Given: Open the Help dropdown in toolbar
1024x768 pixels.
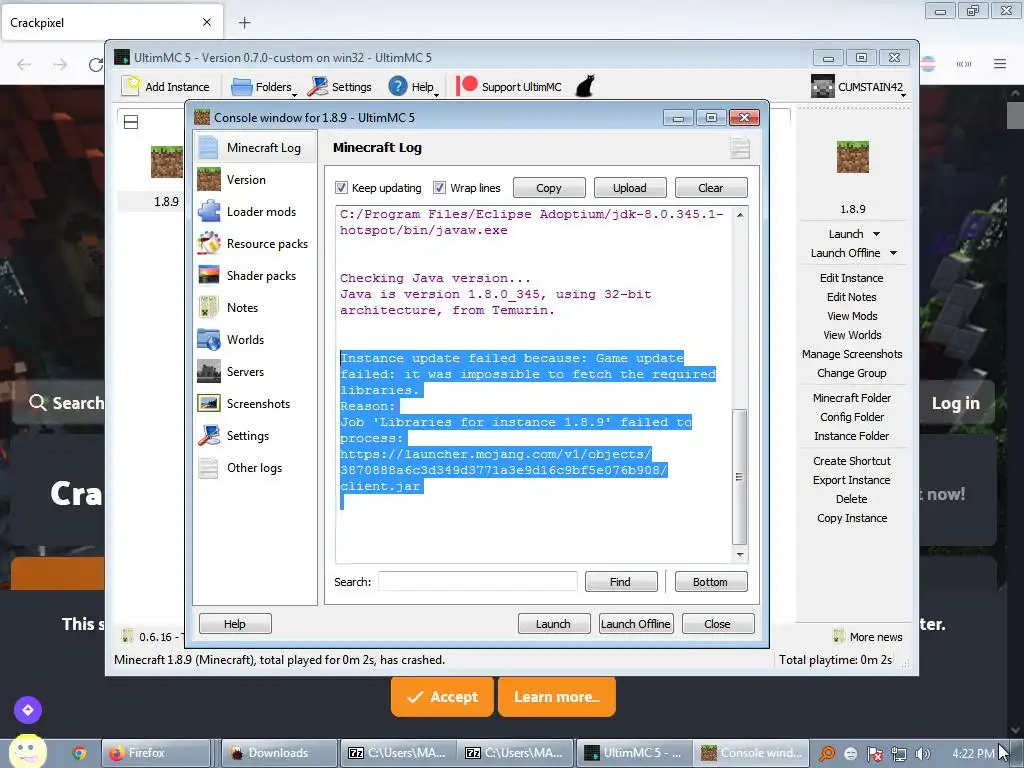Looking at the screenshot, I should coord(413,87).
